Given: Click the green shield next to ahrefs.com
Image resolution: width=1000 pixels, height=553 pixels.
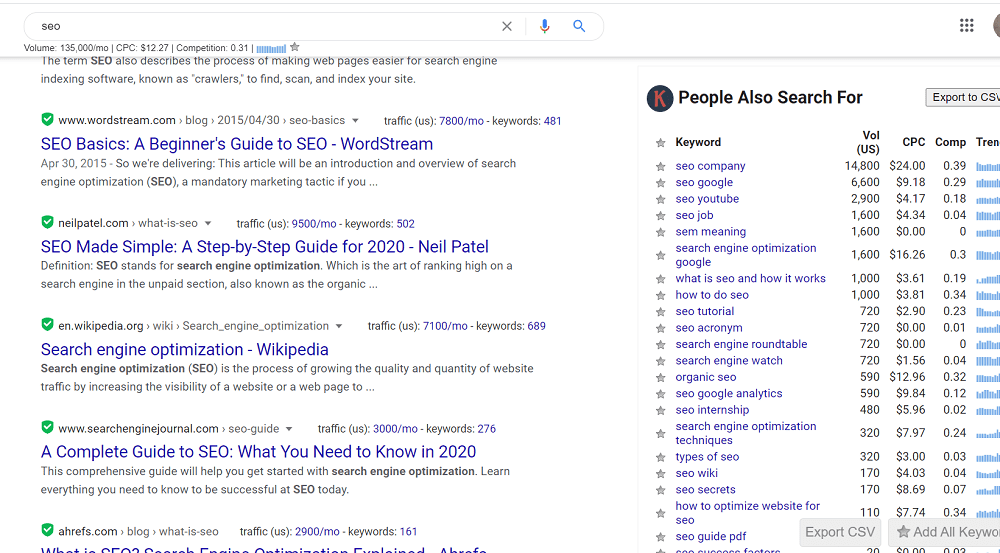Looking at the screenshot, I should [x=47, y=530].
